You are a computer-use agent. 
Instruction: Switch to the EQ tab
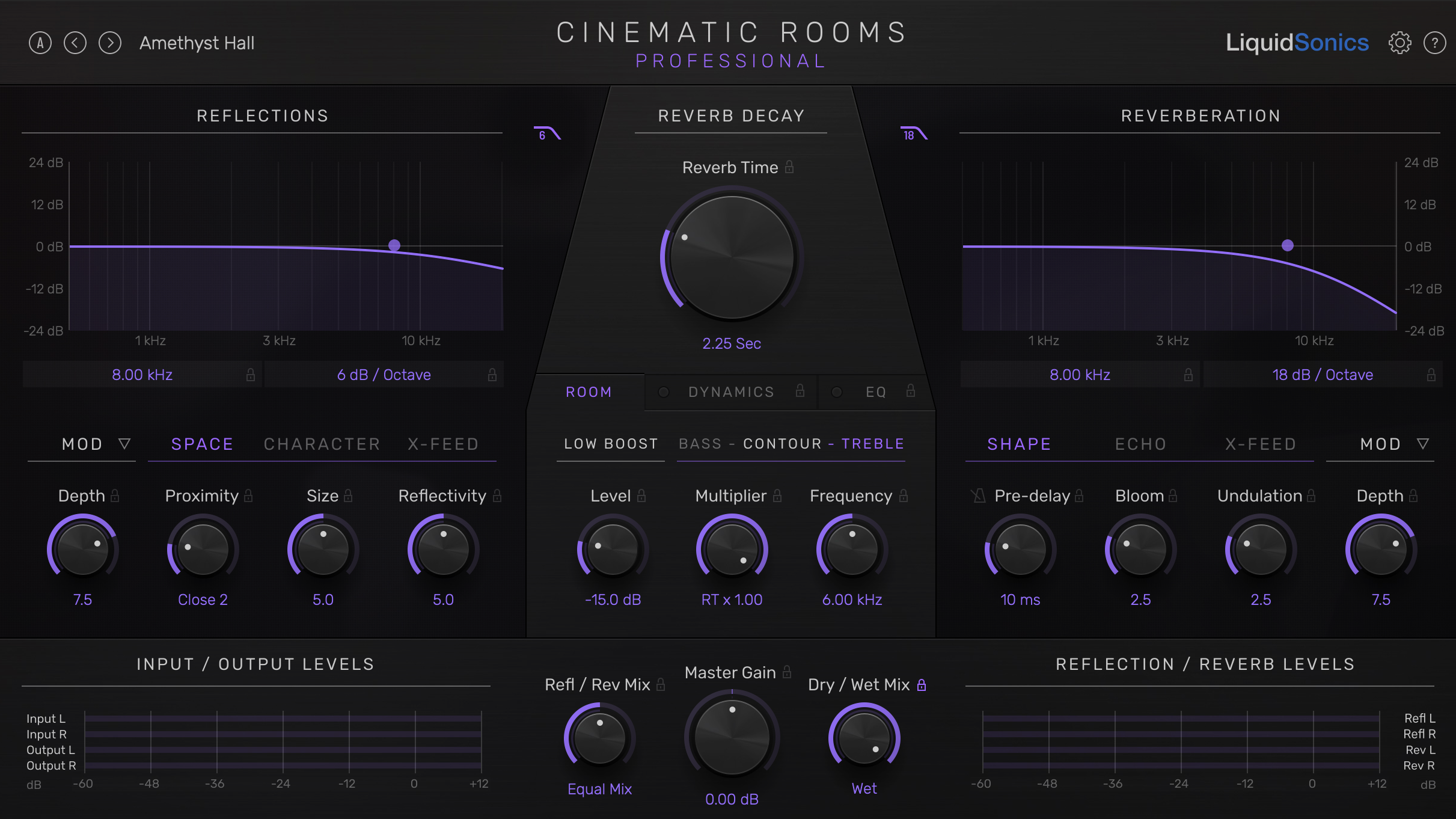(876, 392)
